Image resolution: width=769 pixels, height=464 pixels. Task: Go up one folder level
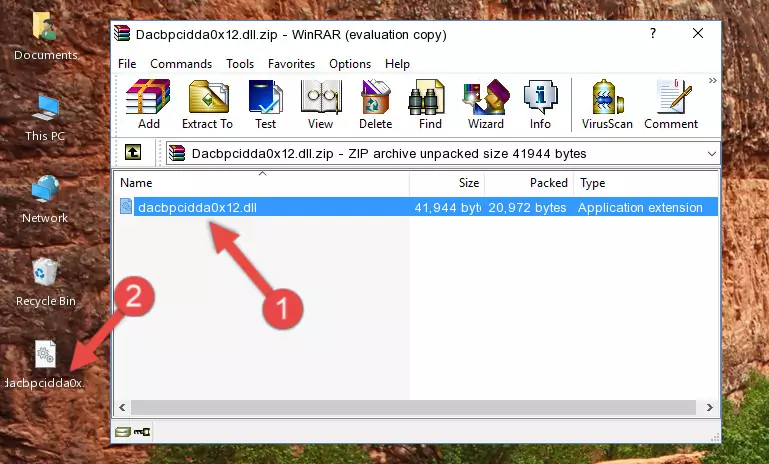[133, 153]
